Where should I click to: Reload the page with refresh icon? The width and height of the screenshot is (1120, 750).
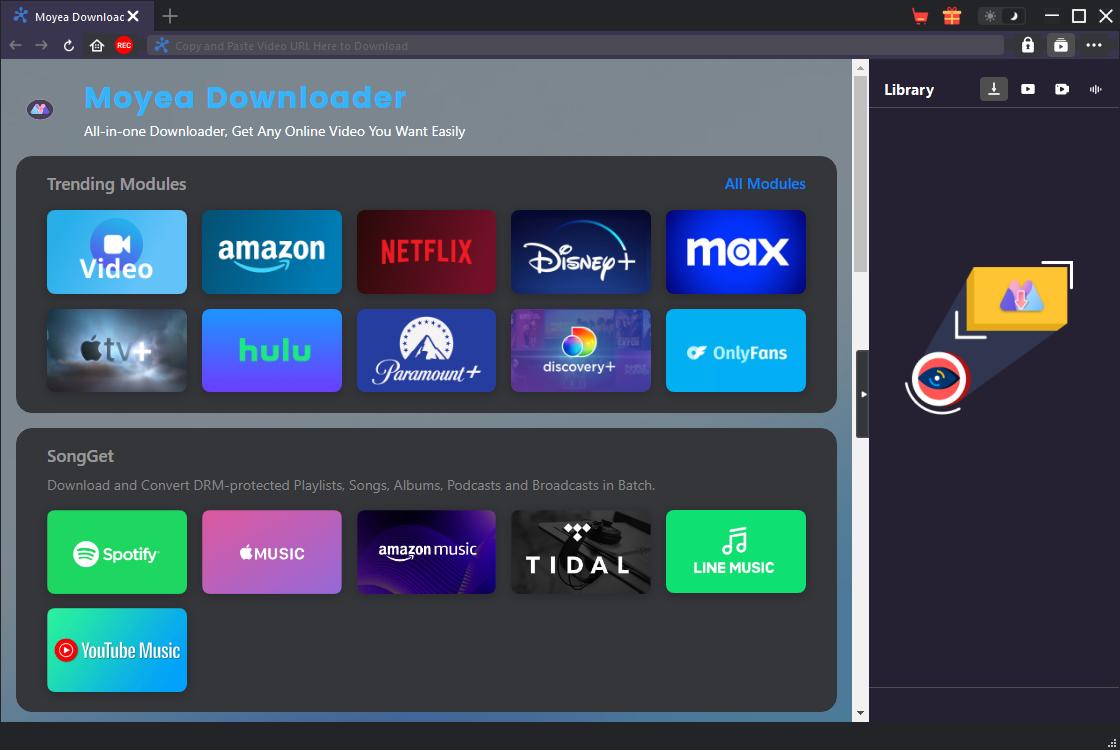(x=69, y=45)
